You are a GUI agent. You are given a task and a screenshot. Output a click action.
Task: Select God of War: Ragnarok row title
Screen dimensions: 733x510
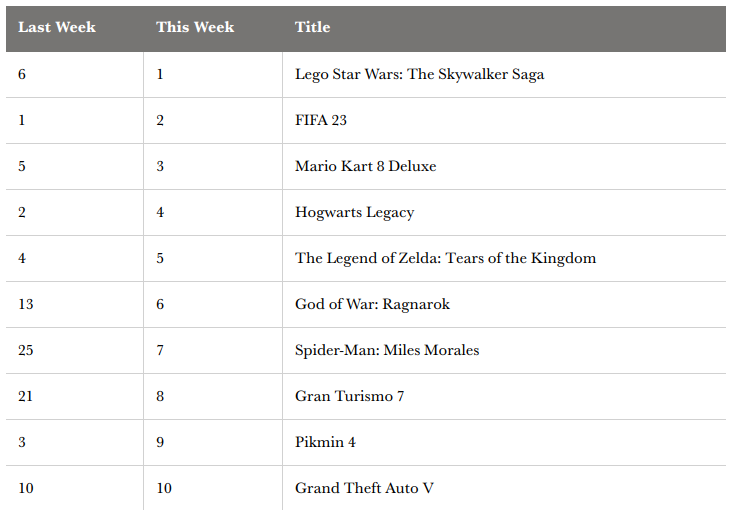point(372,304)
